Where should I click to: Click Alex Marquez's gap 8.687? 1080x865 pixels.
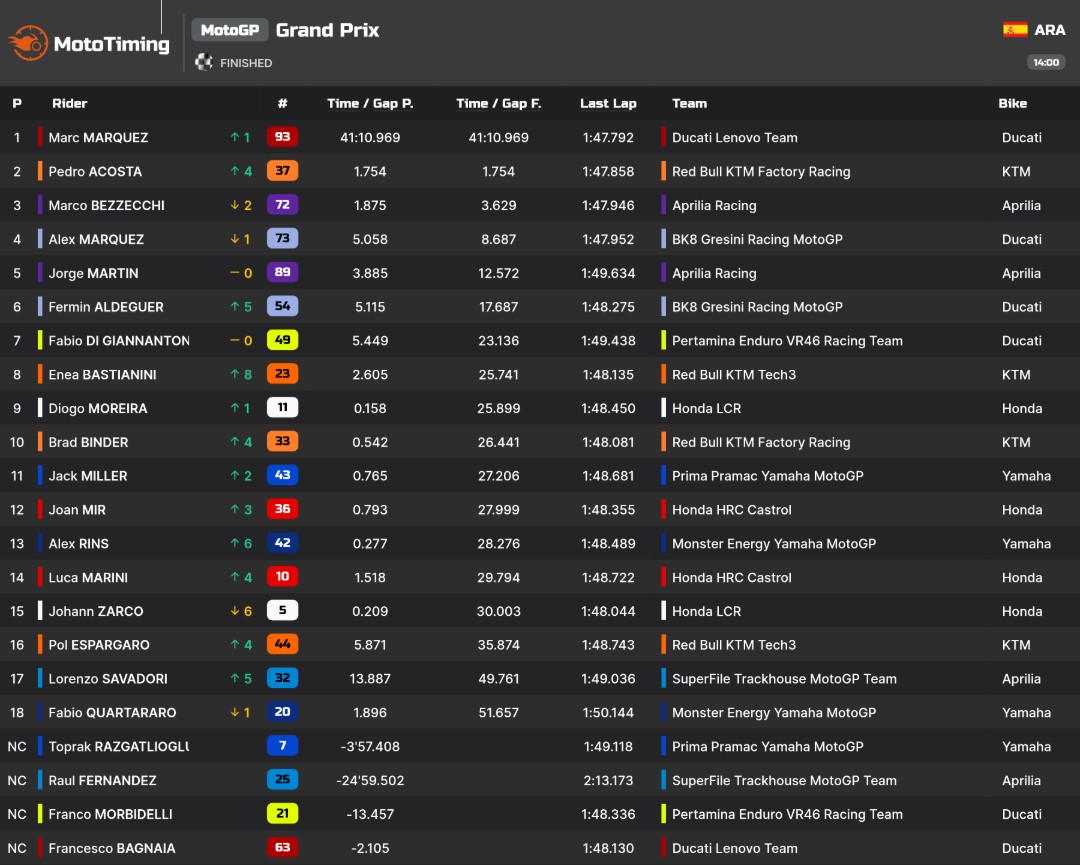[499, 240]
